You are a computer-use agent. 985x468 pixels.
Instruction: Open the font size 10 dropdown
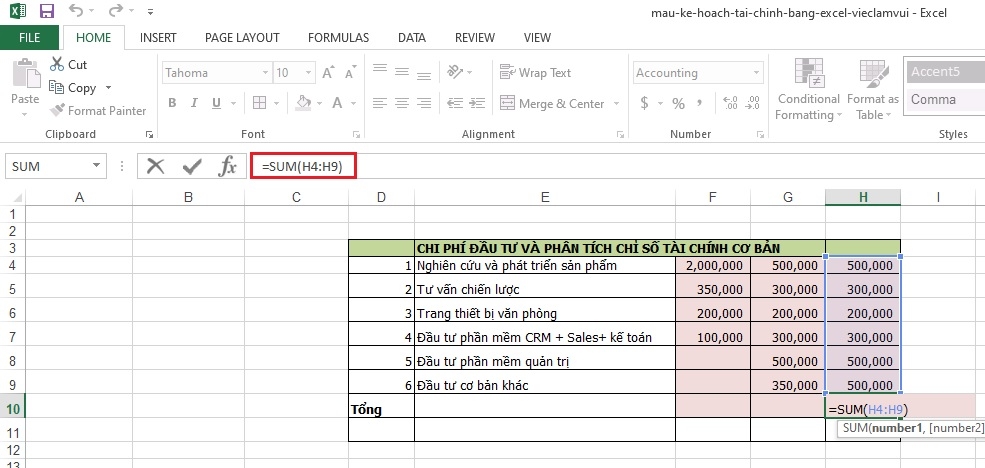point(308,73)
